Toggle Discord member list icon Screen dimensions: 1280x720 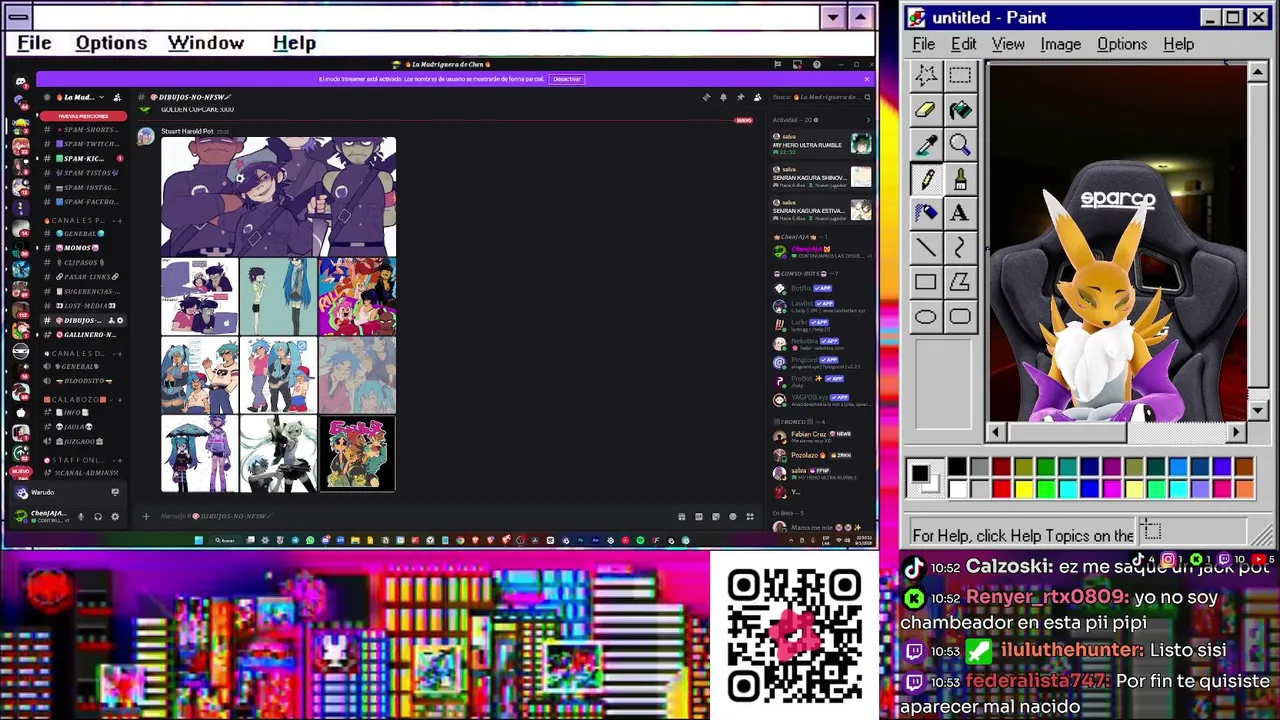coord(757,97)
